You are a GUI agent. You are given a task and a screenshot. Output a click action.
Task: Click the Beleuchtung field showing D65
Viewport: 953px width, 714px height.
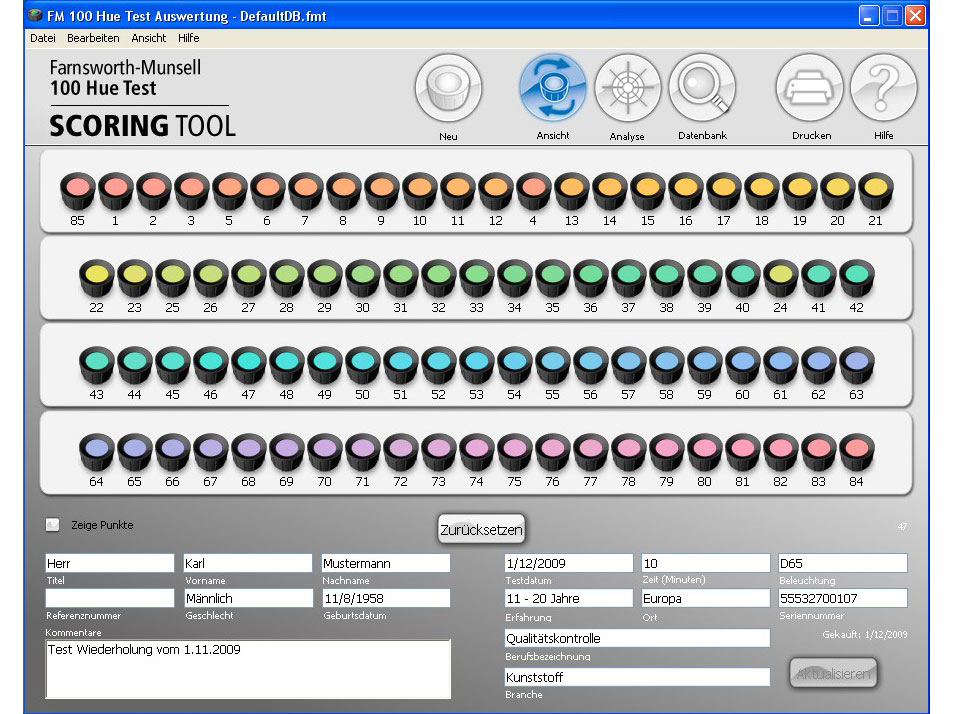pyautogui.click(x=842, y=563)
